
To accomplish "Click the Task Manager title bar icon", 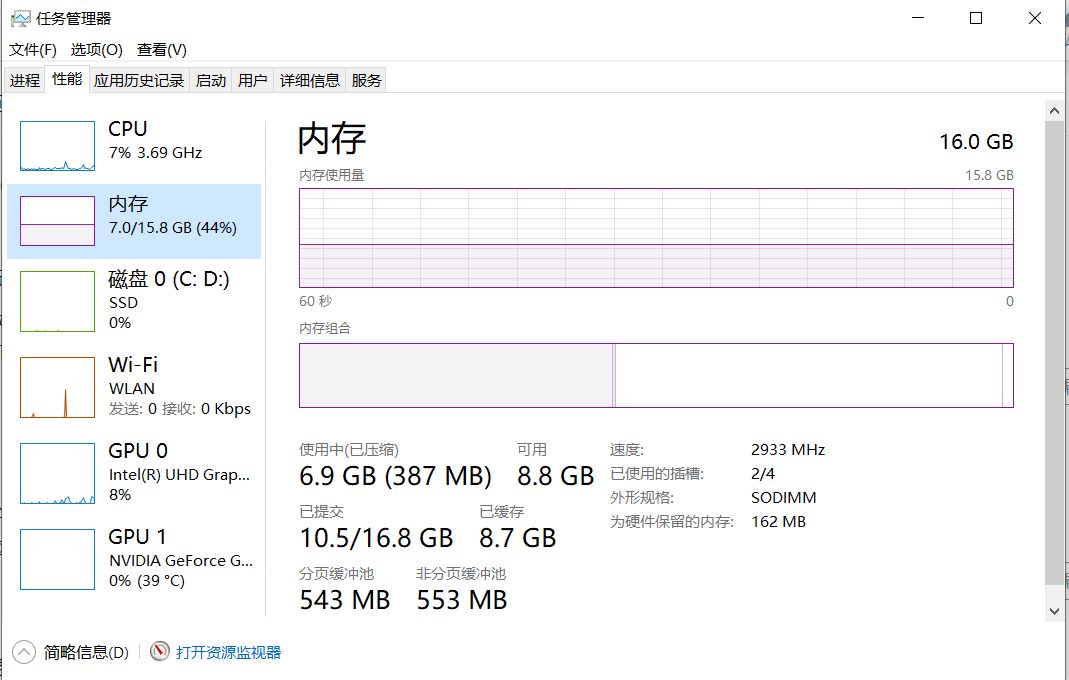I will point(19,19).
